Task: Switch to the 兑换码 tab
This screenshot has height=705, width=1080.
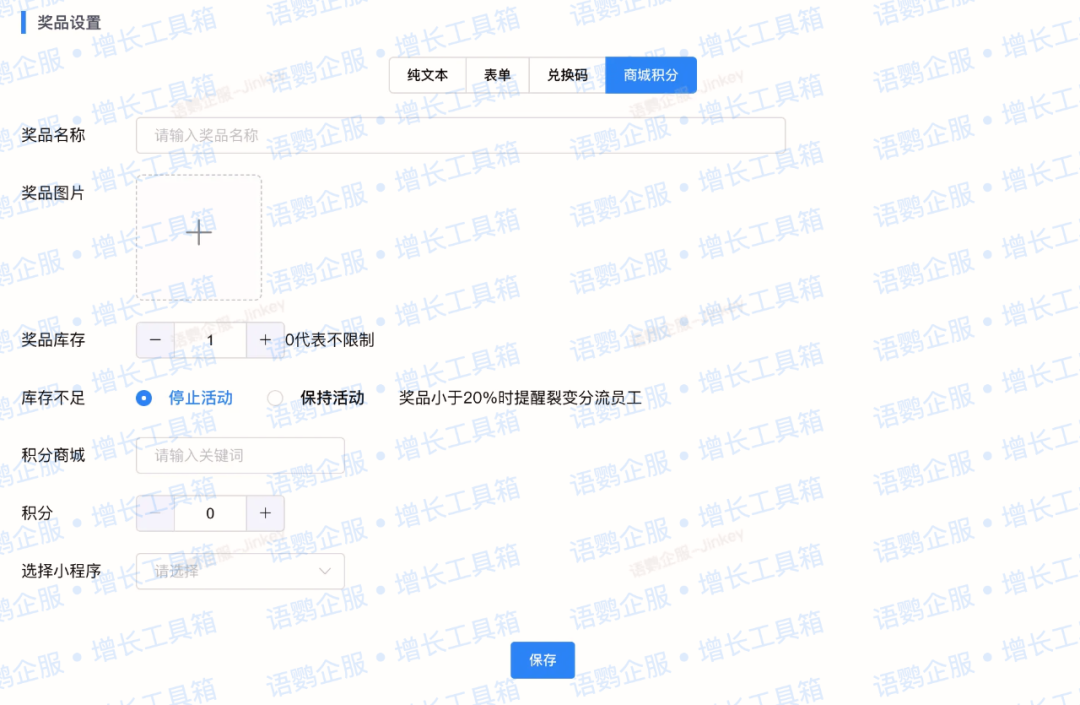Action: click(x=567, y=75)
